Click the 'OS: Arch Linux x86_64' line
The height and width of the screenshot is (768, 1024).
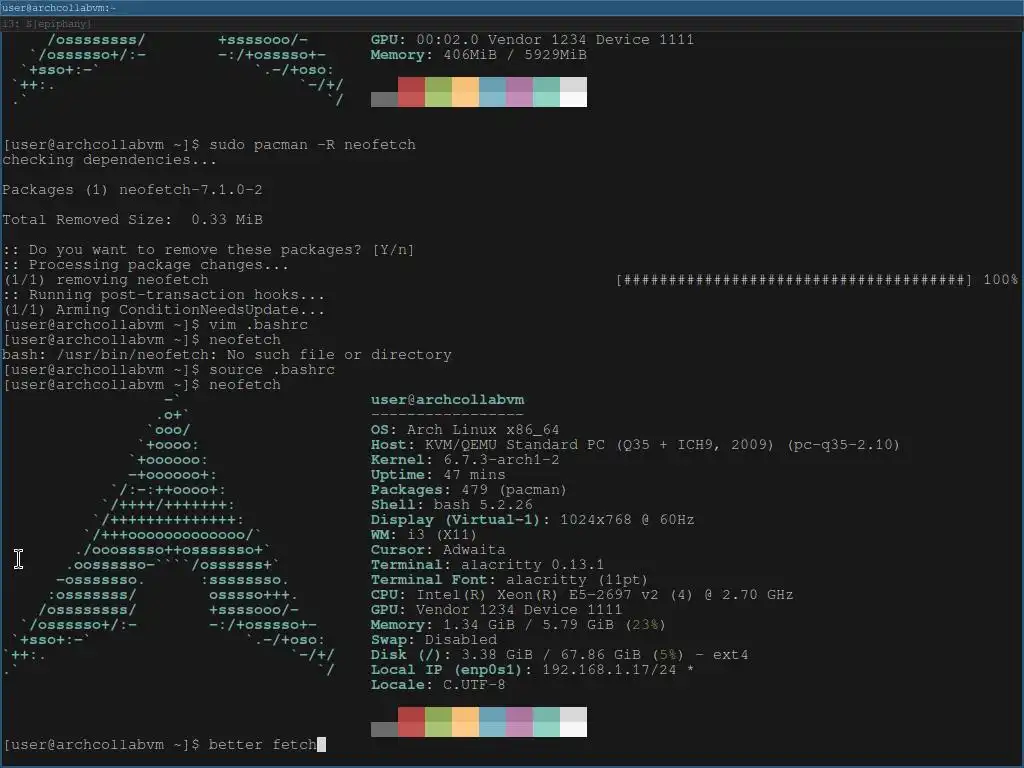pyautogui.click(x=465, y=430)
